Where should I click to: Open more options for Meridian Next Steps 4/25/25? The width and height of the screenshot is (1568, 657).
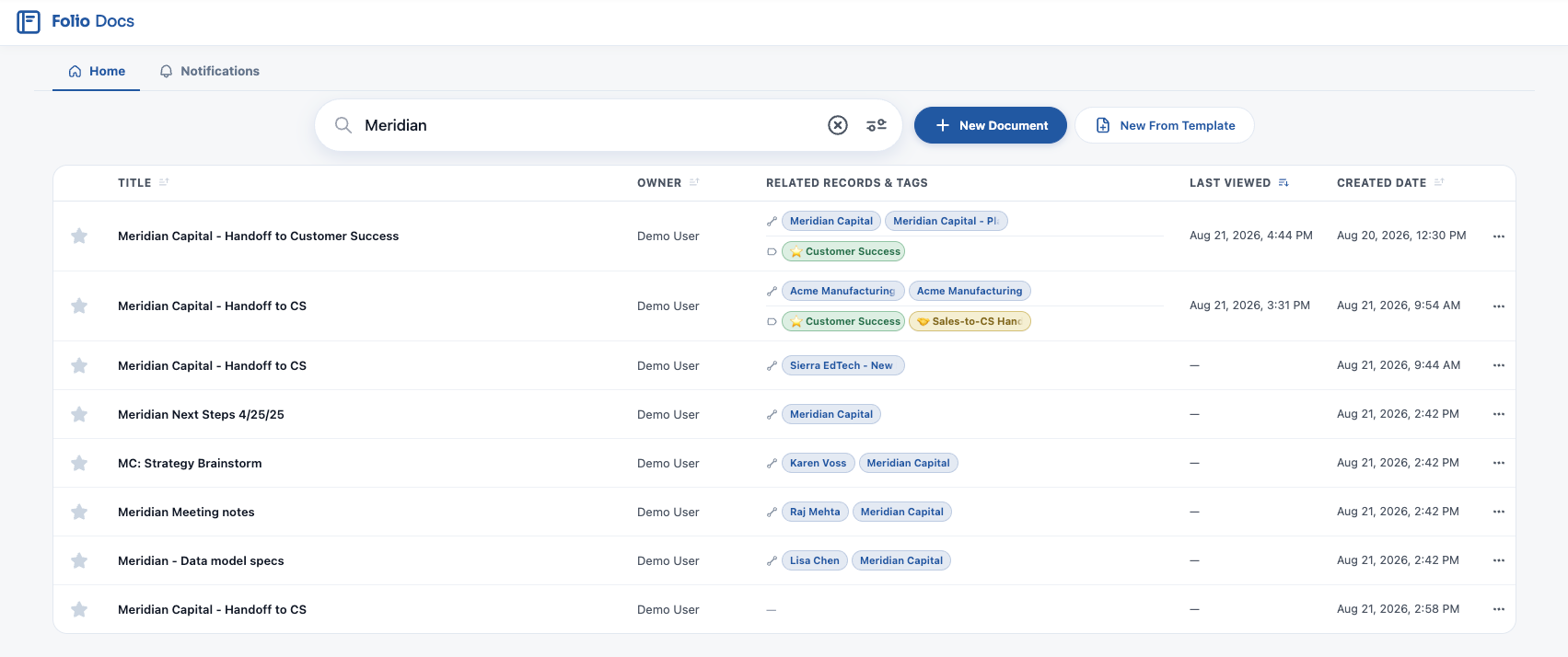point(1499,414)
